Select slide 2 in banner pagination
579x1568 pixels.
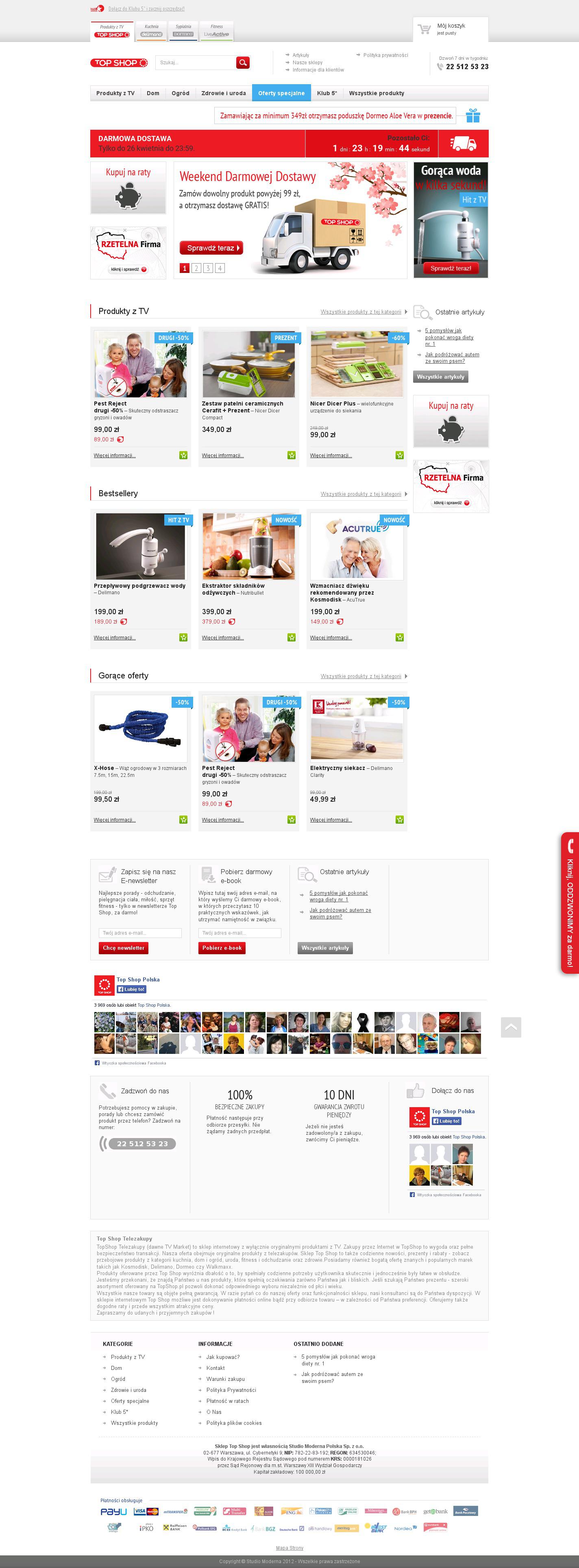(196, 268)
